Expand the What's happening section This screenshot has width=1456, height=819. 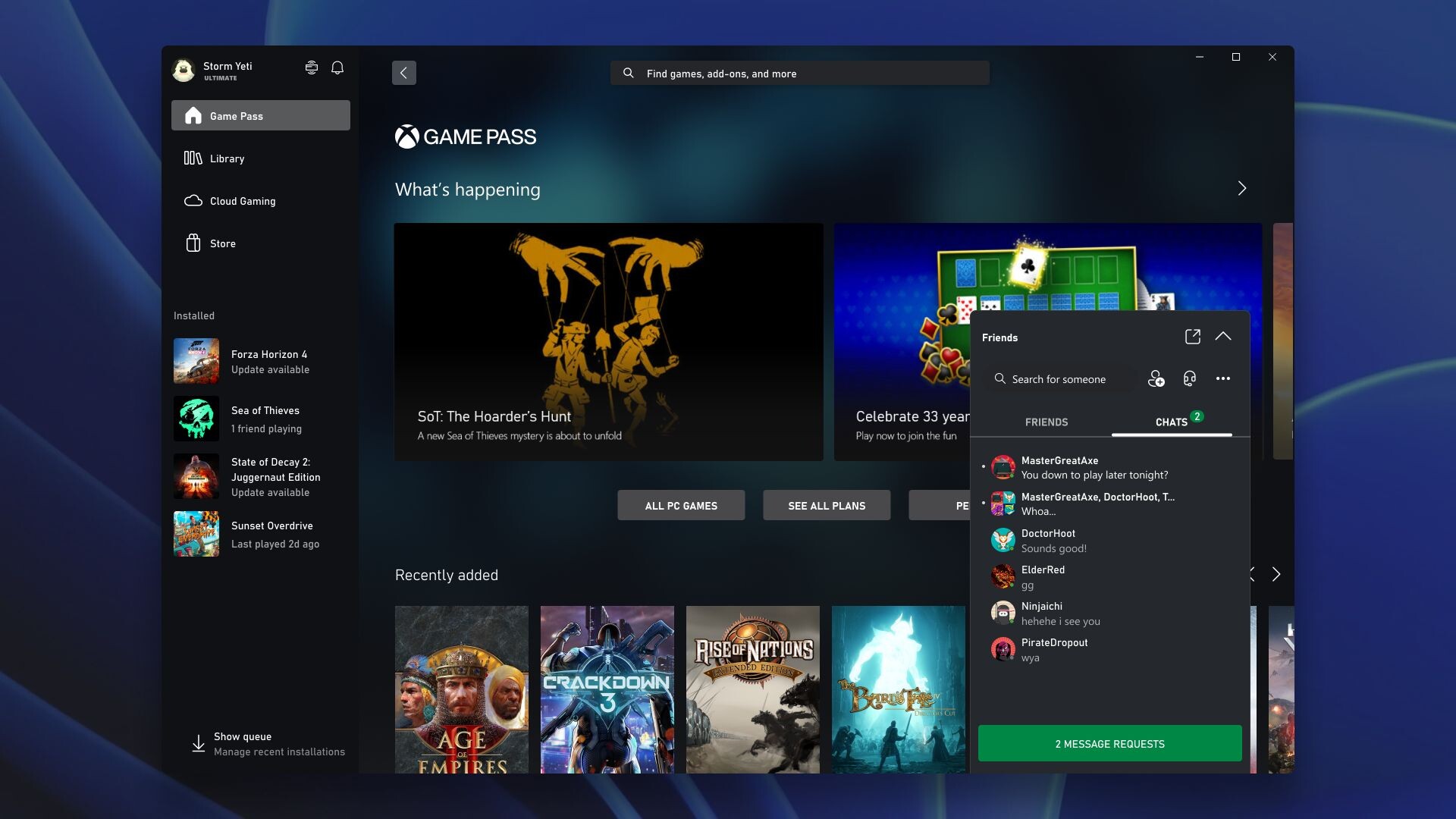tap(1242, 188)
